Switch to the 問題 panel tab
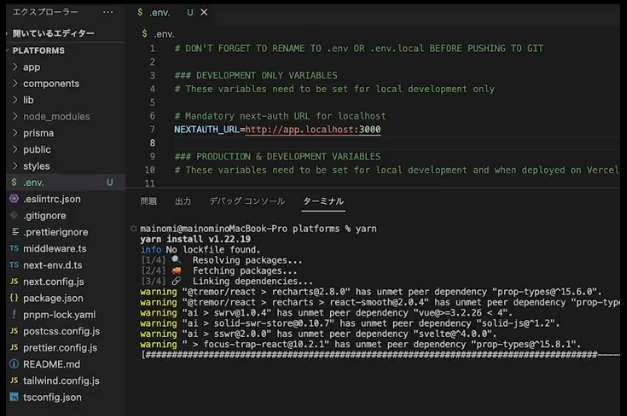This screenshot has width=627, height=416. 148,201
